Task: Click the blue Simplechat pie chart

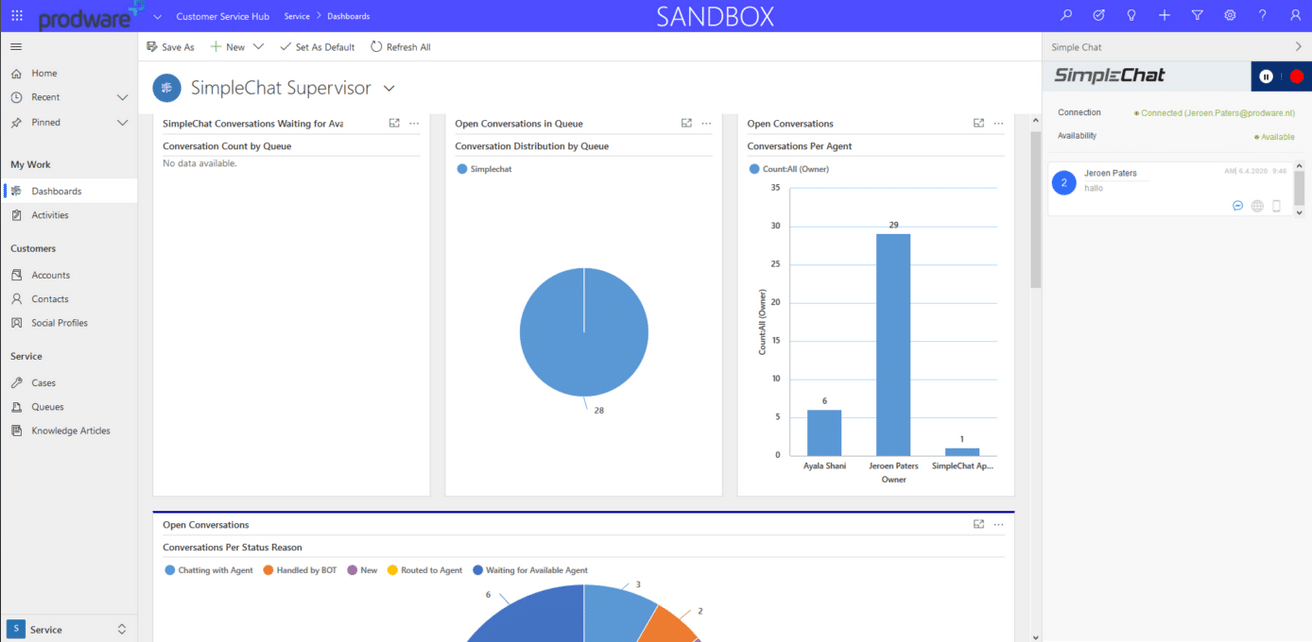Action: (x=584, y=332)
